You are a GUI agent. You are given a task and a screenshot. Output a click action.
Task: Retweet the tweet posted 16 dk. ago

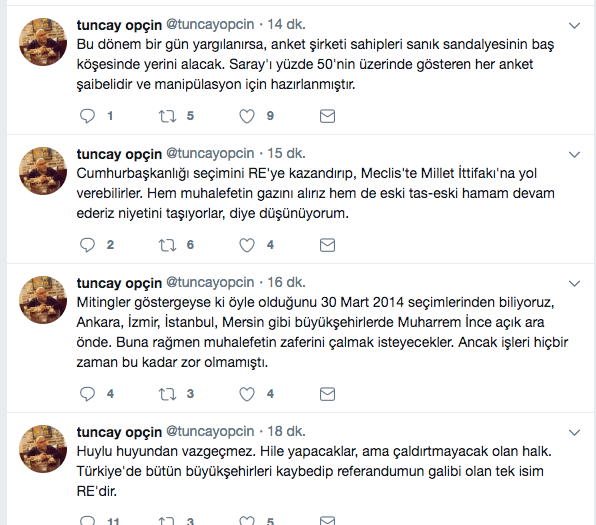pyautogui.click(x=167, y=394)
